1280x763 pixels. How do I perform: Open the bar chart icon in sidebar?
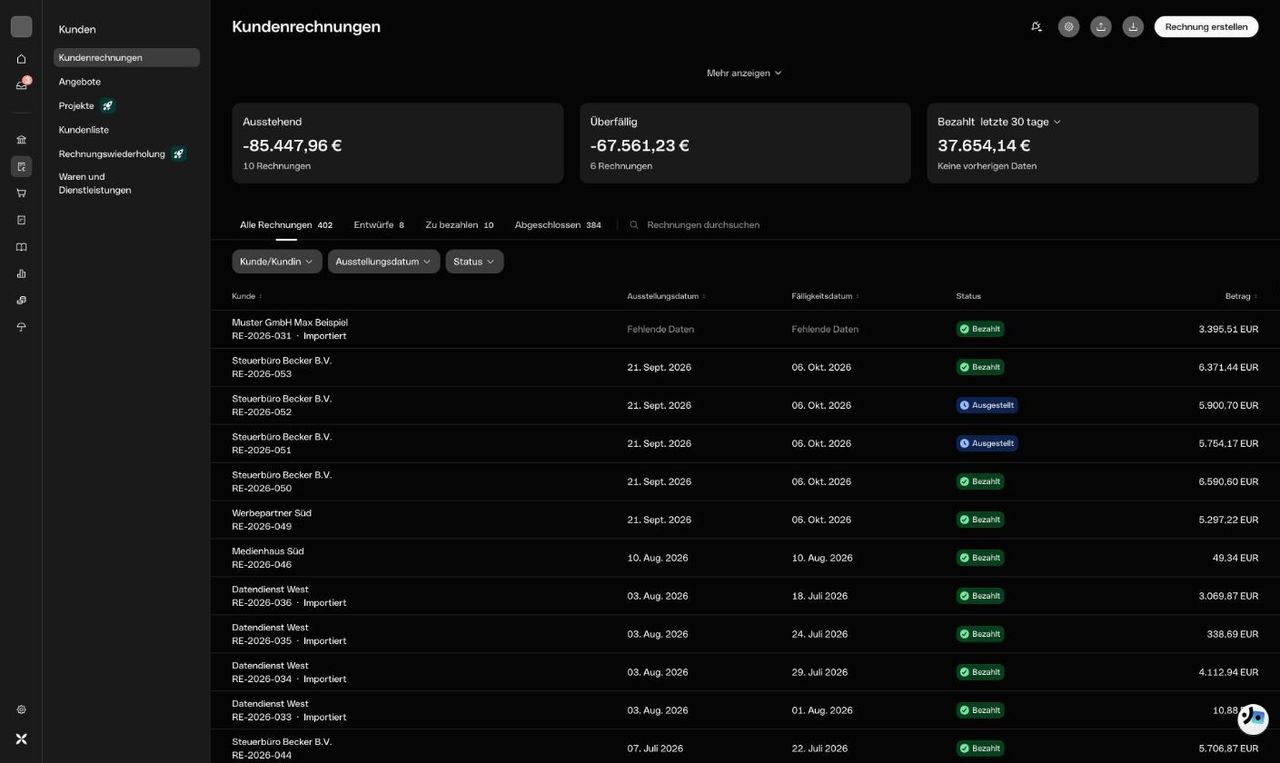pyautogui.click(x=21, y=273)
